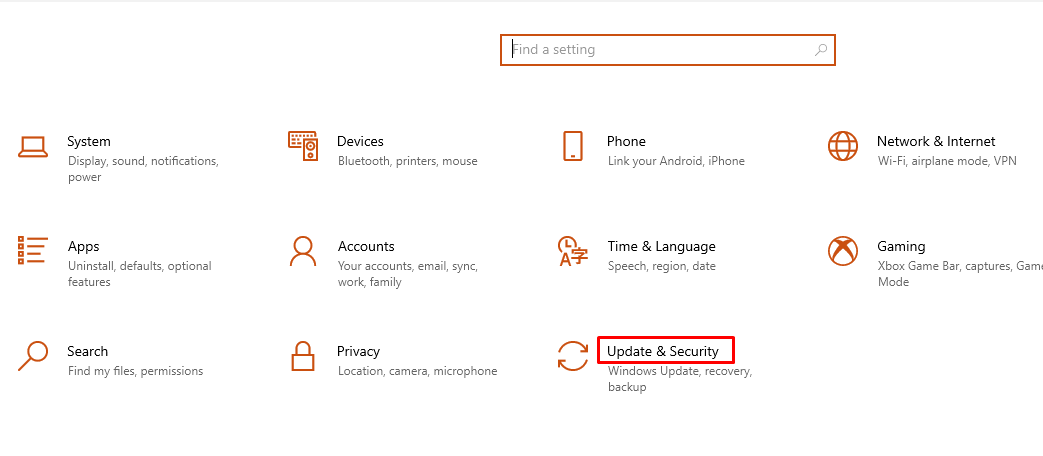Go to Devices settings label
The image size is (1043, 456).
[x=361, y=142]
